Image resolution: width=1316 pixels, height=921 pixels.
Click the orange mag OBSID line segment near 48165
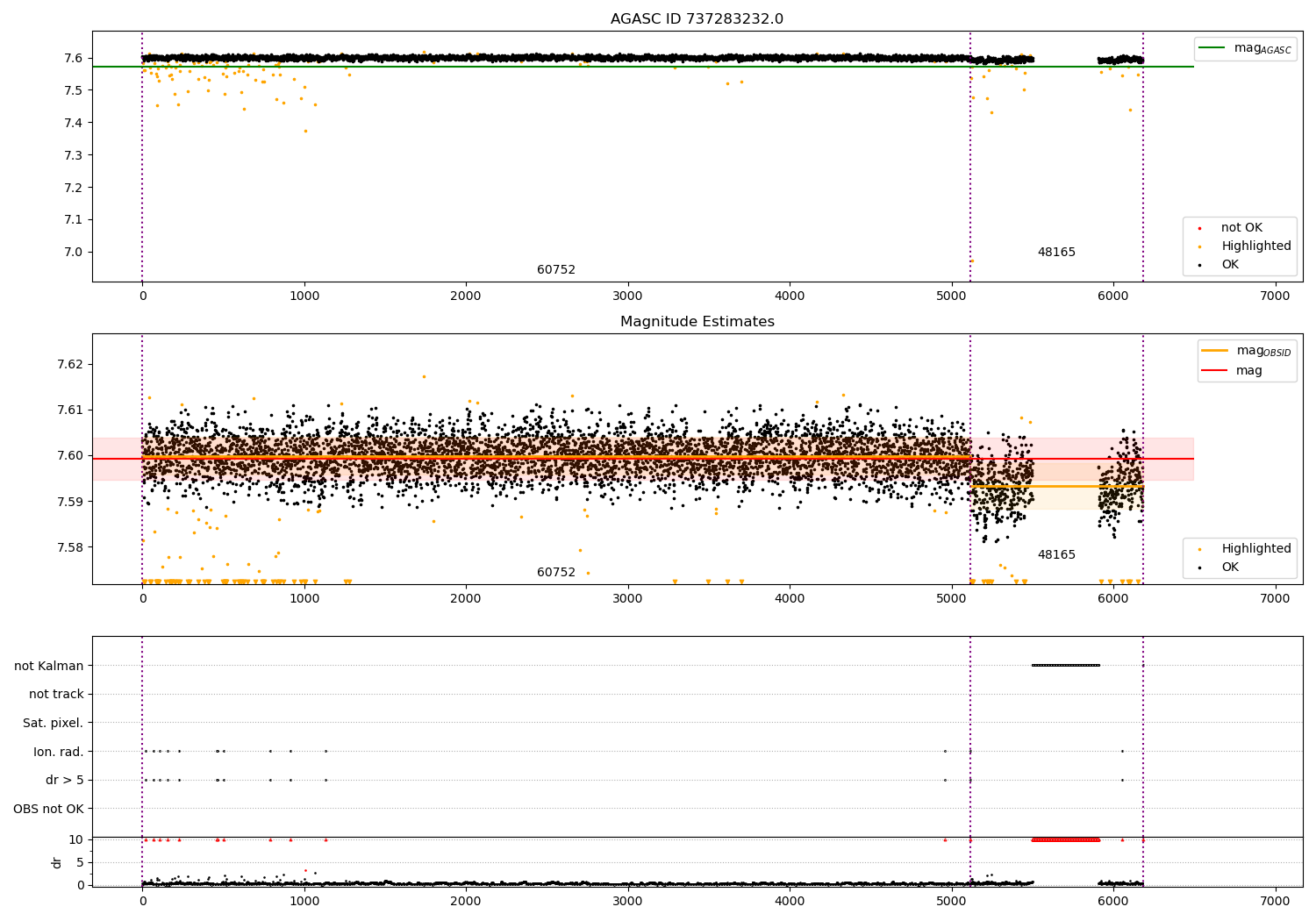pos(1057,486)
